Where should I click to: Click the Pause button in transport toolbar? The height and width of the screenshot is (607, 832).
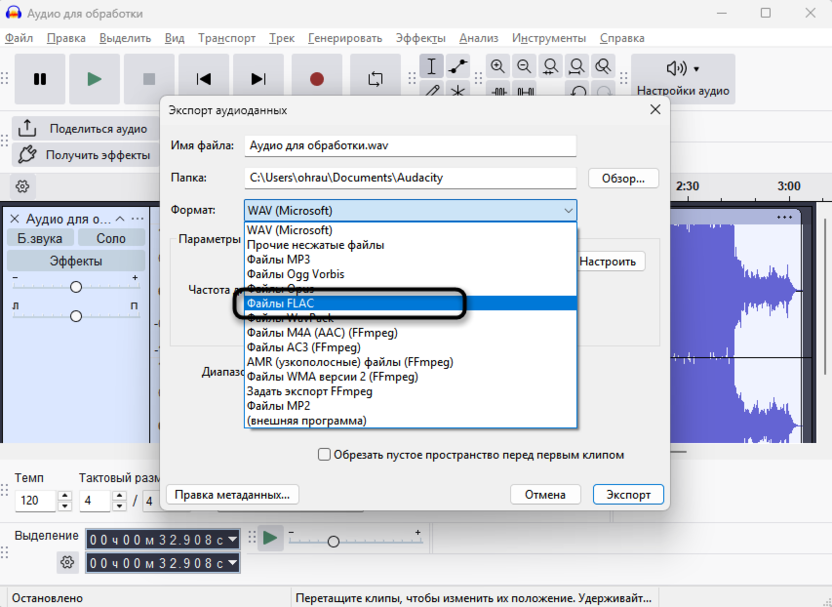40,79
